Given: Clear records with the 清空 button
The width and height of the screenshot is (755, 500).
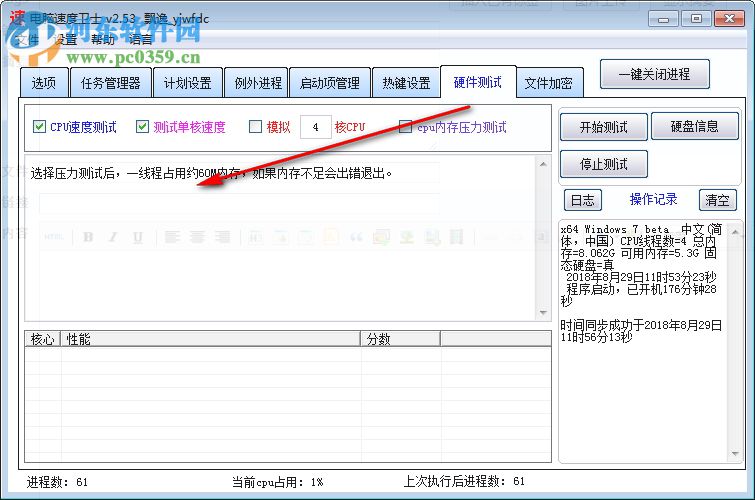Looking at the screenshot, I should 717,200.
